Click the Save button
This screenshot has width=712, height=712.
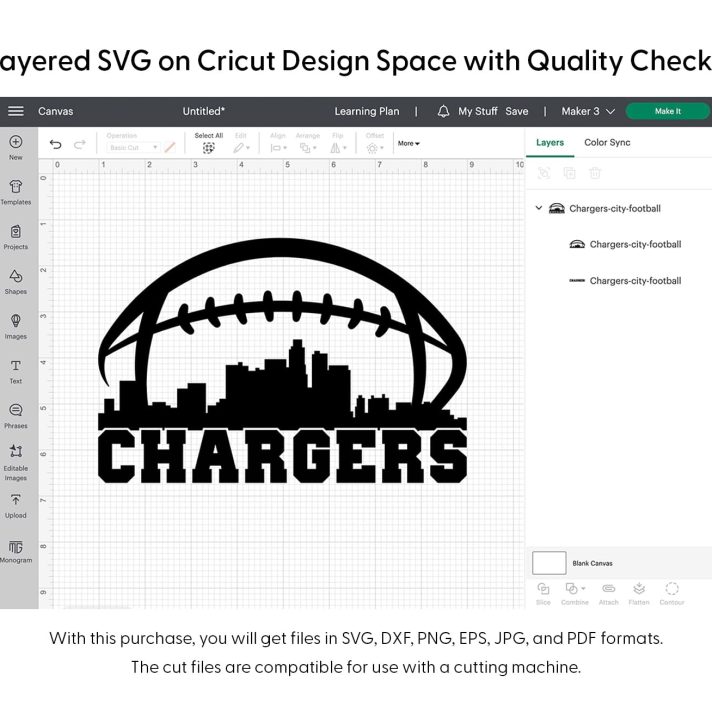517,111
